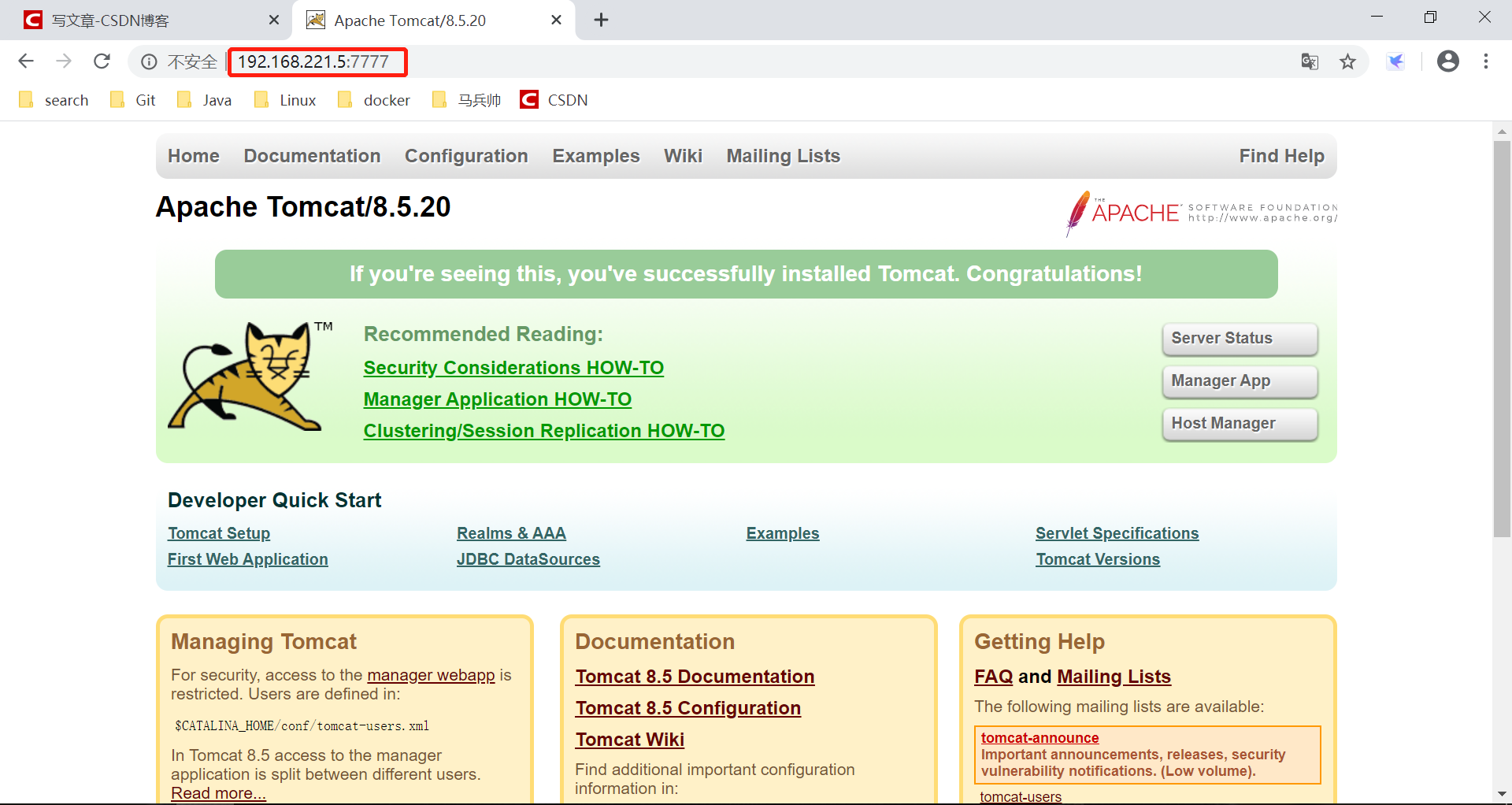
Task: Close the Apache Tomcat/8.5.20 tab
Action: (x=557, y=20)
